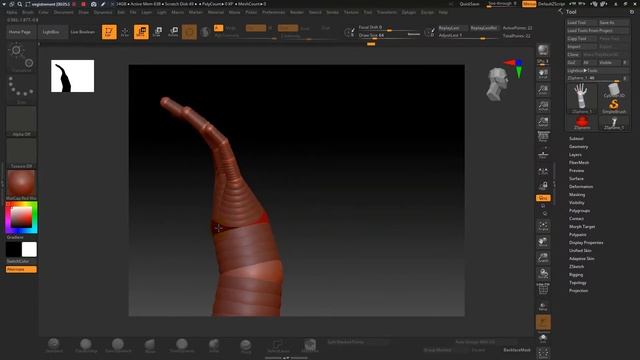
Task: Toggle PolyF line fill display
Action: click(543, 289)
